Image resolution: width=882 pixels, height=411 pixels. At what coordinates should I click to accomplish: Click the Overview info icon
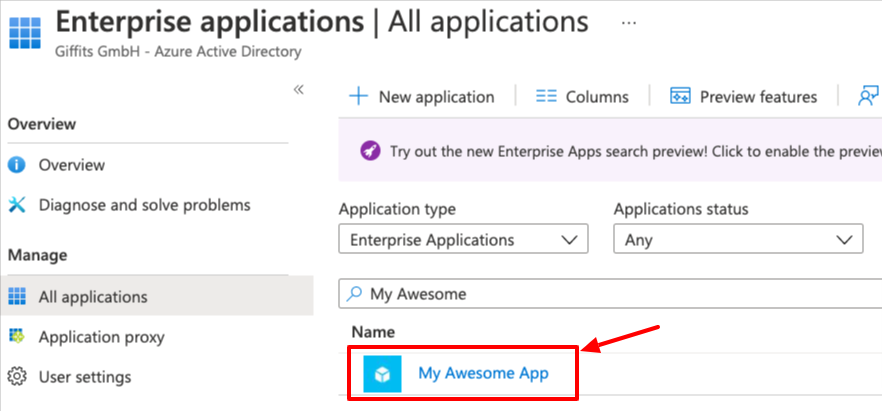click(17, 165)
